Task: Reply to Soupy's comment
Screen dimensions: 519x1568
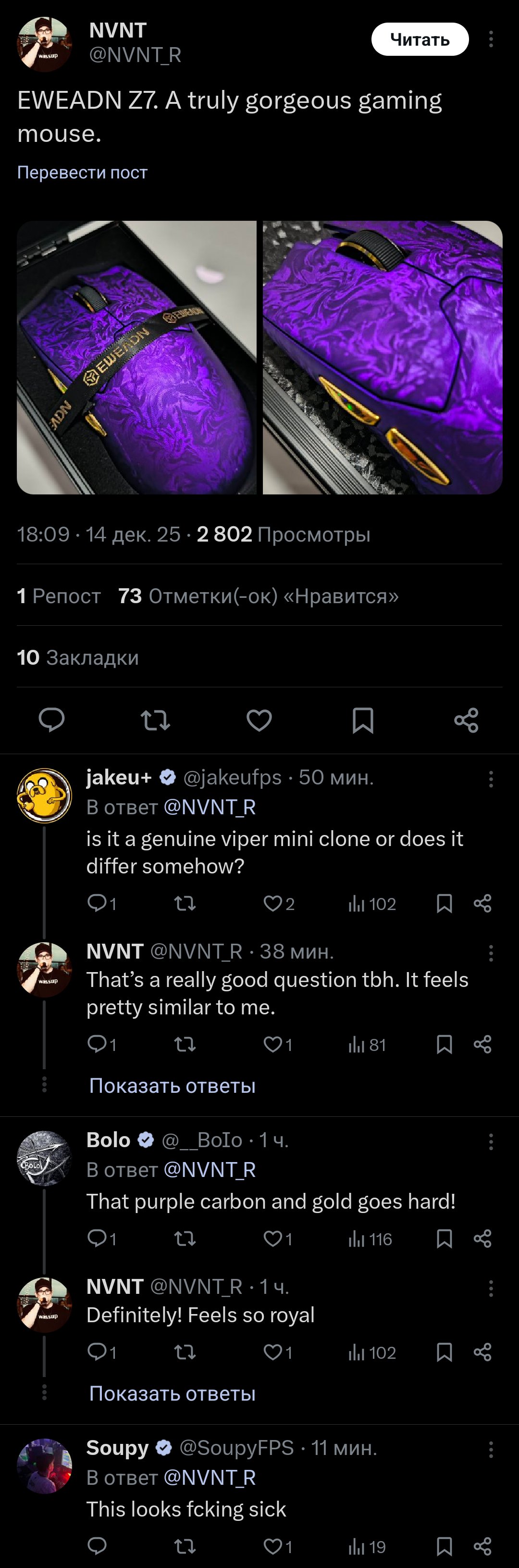Action: point(98,1546)
